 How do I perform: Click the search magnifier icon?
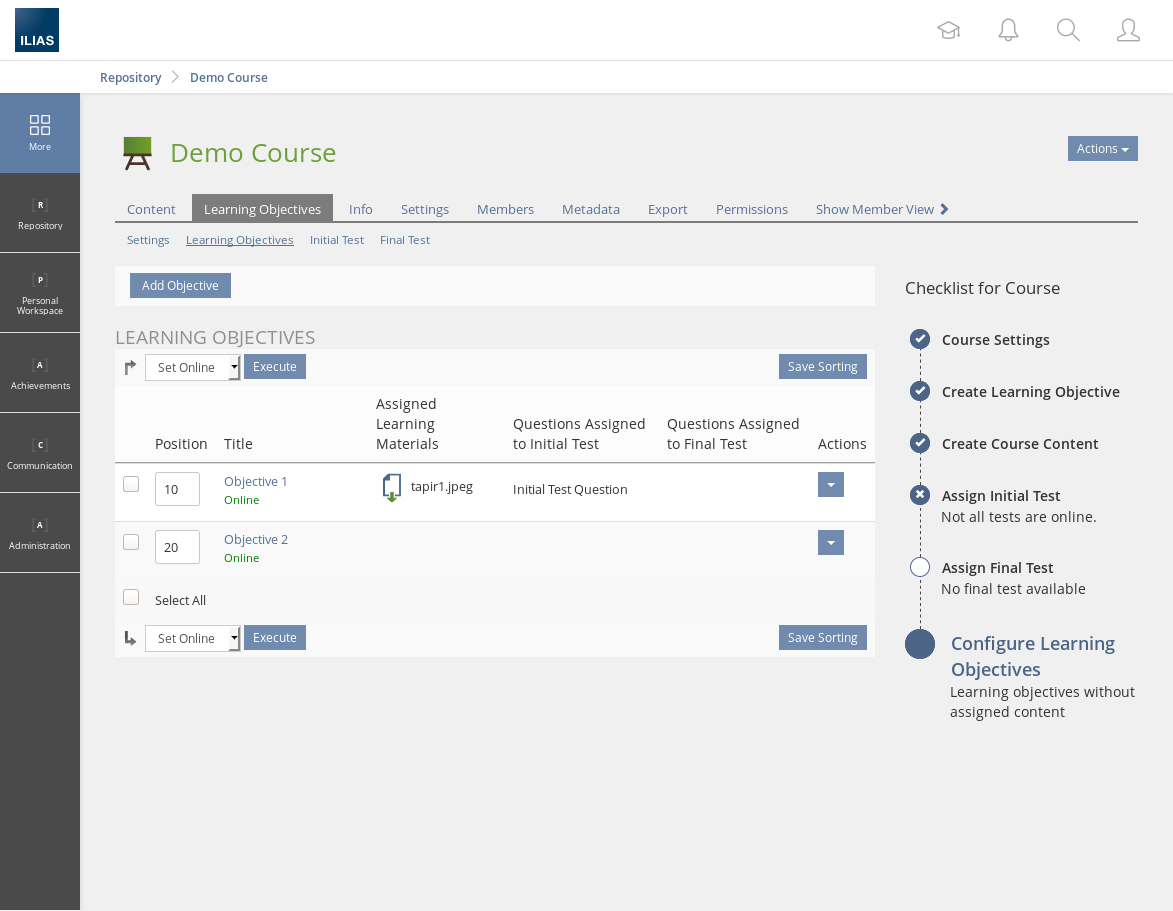[1068, 30]
